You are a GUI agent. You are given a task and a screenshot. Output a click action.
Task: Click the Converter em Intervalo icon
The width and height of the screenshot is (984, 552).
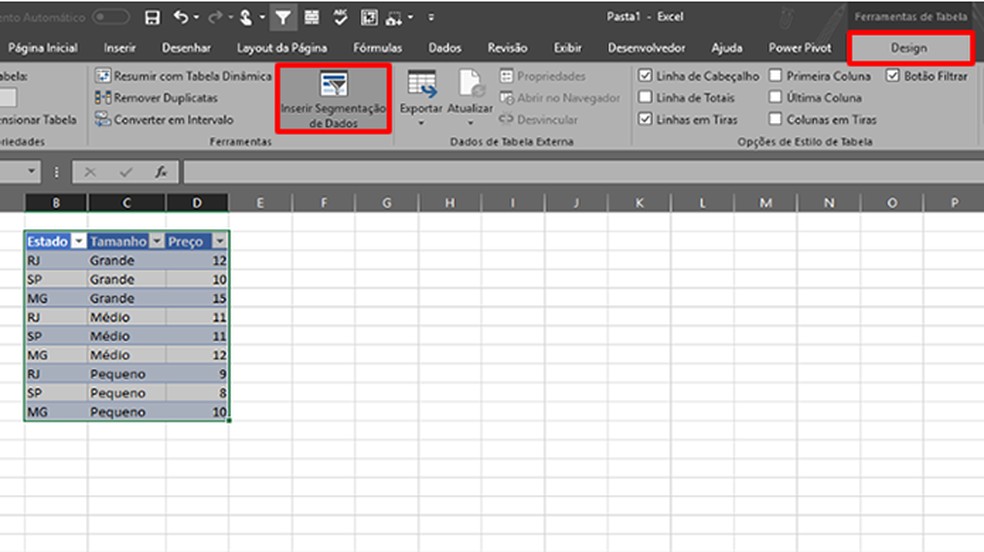tap(103, 119)
